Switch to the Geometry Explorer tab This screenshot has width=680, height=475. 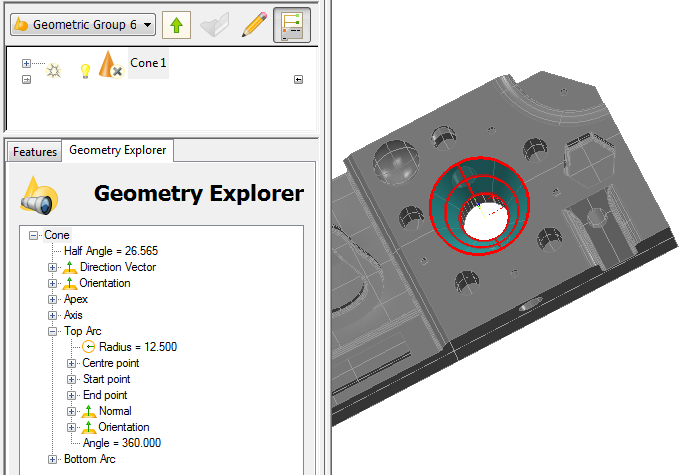(118, 150)
